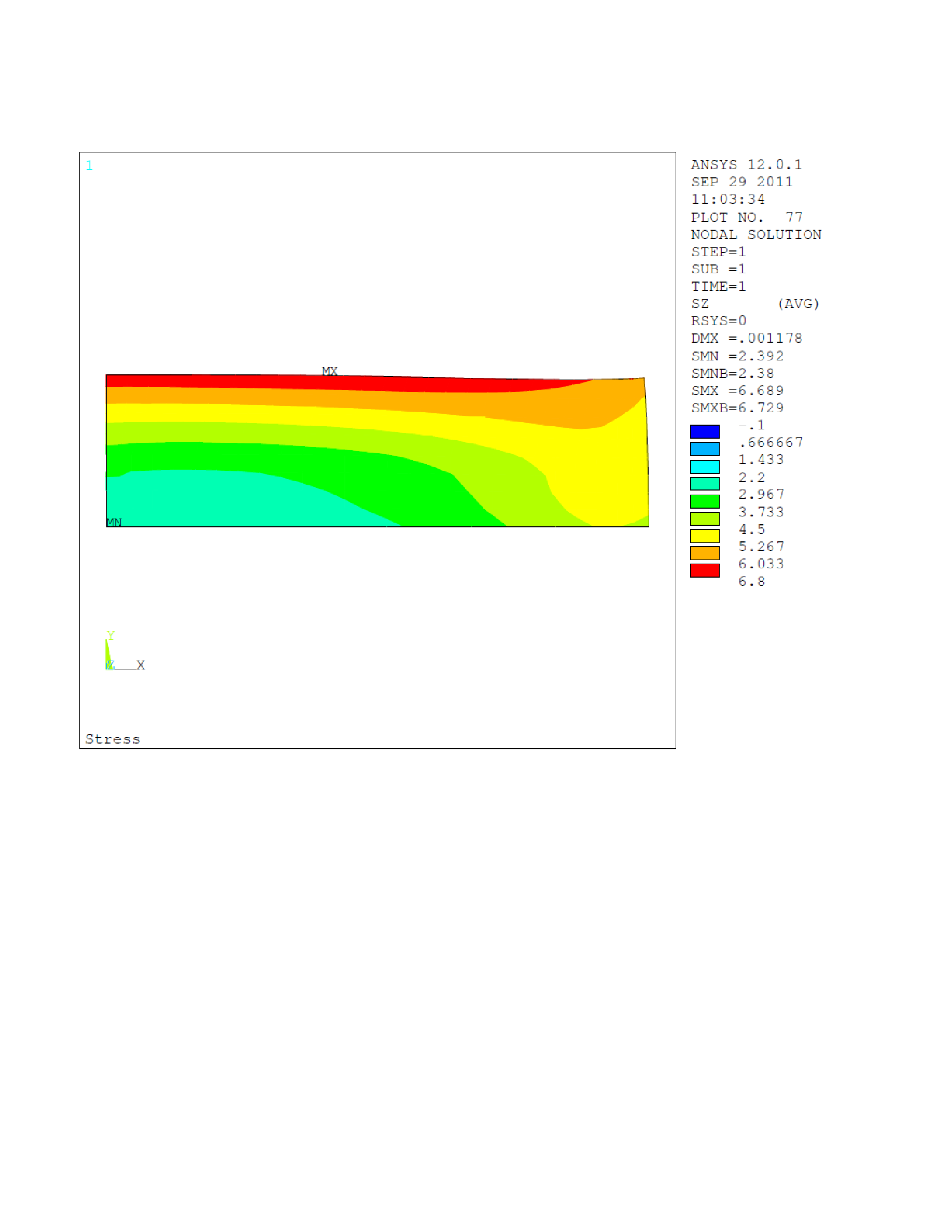952x1232 pixels.
Task: Click the '11:03:34' time text
Action: (728, 199)
